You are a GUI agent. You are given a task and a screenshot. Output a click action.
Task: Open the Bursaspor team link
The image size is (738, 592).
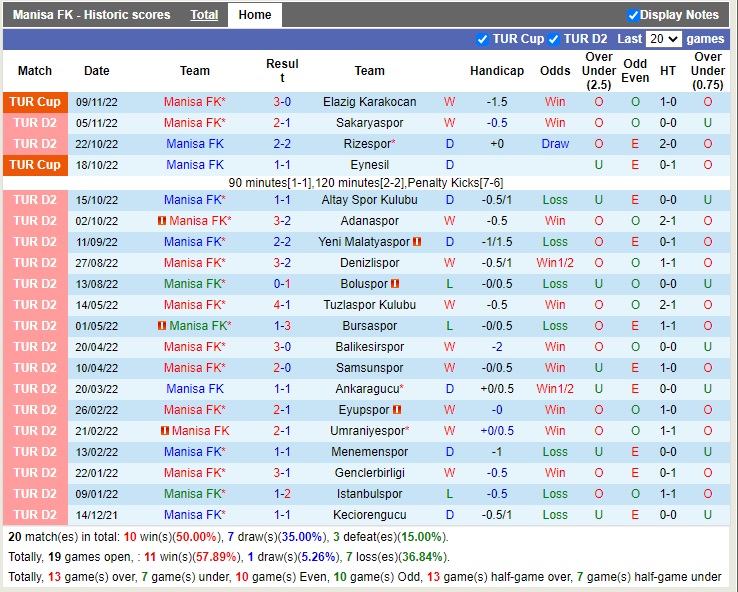(369, 326)
